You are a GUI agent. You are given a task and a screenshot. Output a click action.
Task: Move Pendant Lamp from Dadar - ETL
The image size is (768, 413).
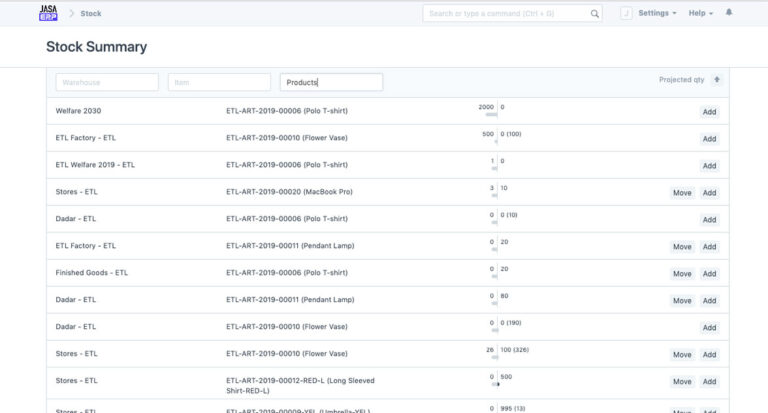point(682,301)
